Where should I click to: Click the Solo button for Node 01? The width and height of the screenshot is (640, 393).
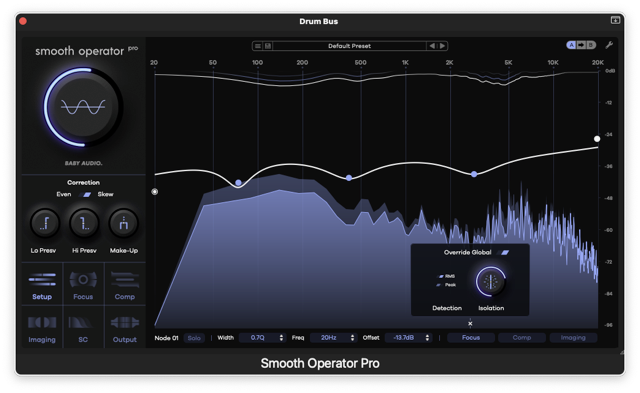(194, 338)
